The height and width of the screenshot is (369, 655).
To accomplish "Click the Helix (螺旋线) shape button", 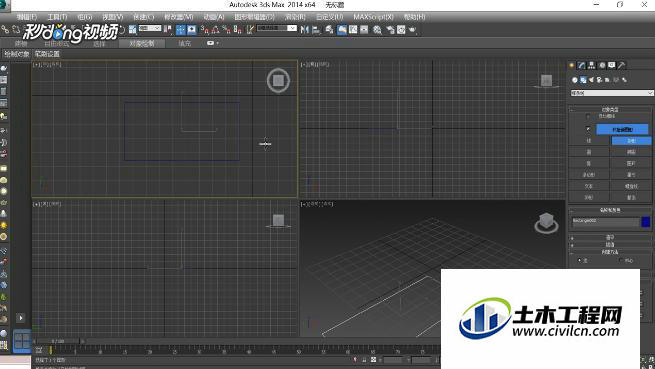I will click(x=632, y=186).
